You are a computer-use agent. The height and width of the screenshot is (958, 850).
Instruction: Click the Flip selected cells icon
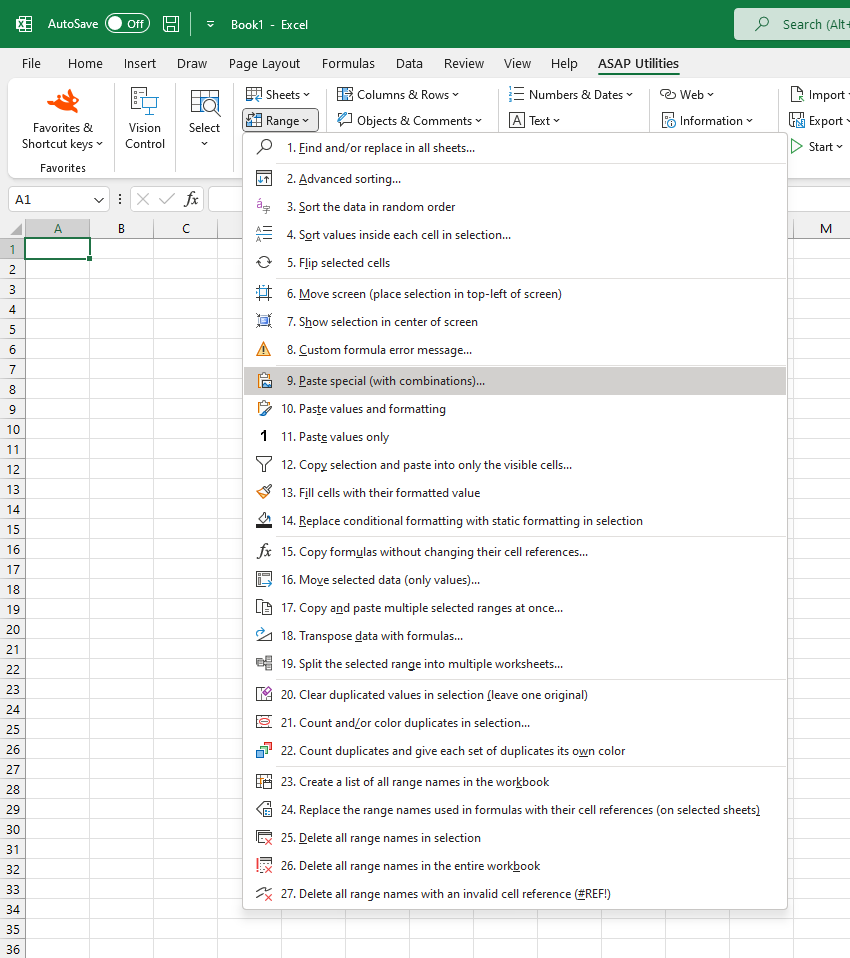(264, 263)
